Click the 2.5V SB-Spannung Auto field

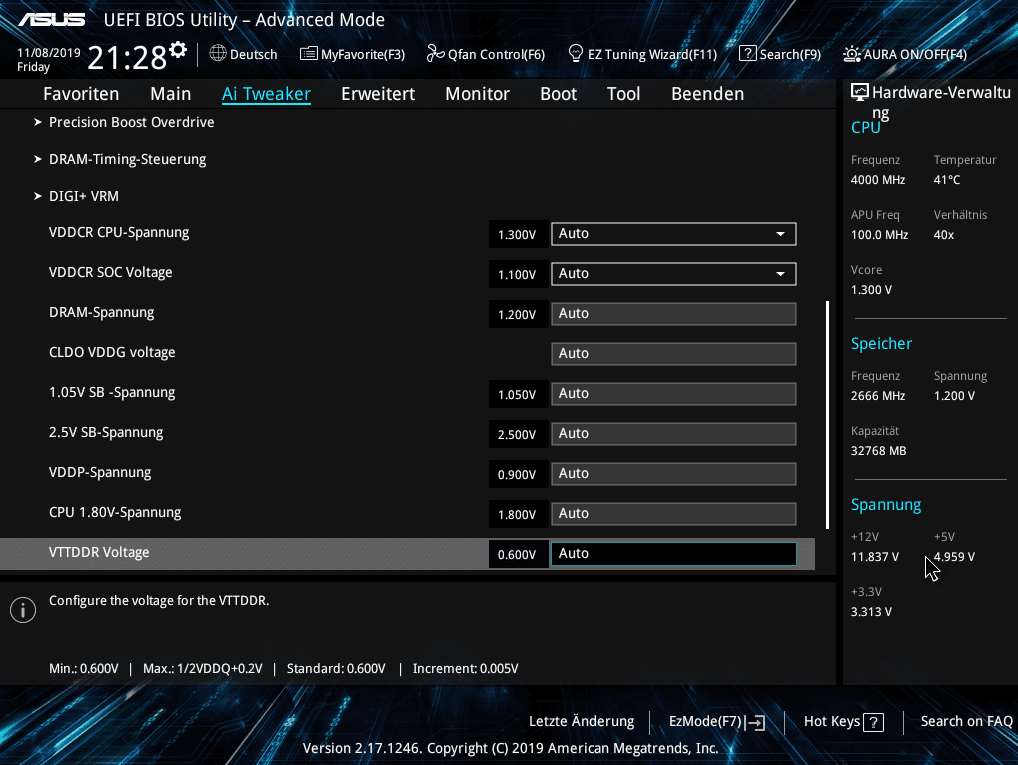pos(673,434)
